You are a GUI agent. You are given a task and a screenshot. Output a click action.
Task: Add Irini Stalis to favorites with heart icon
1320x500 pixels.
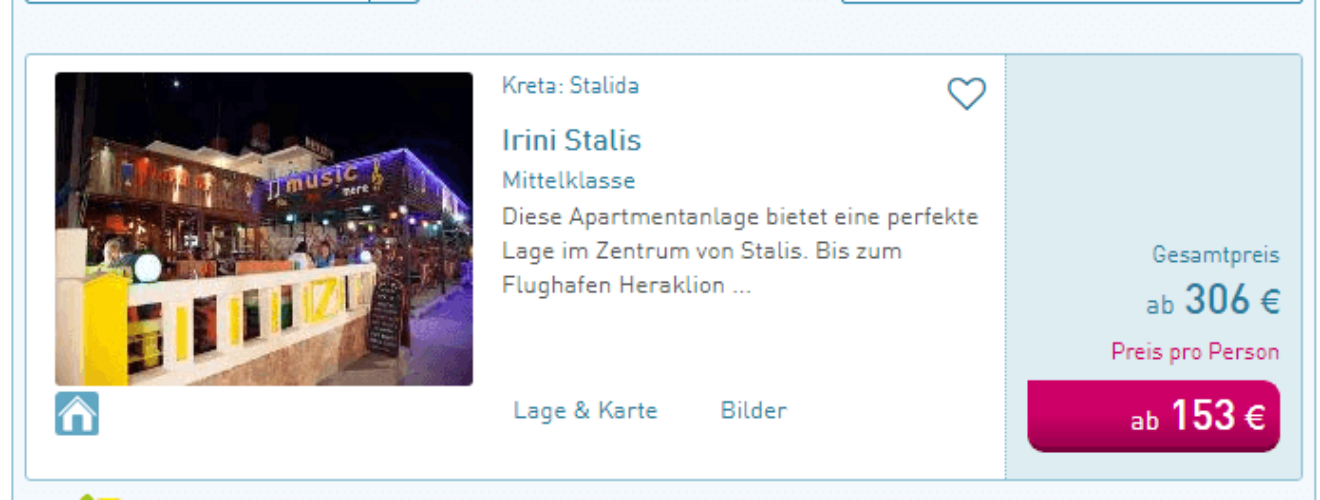tap(966, 94)
